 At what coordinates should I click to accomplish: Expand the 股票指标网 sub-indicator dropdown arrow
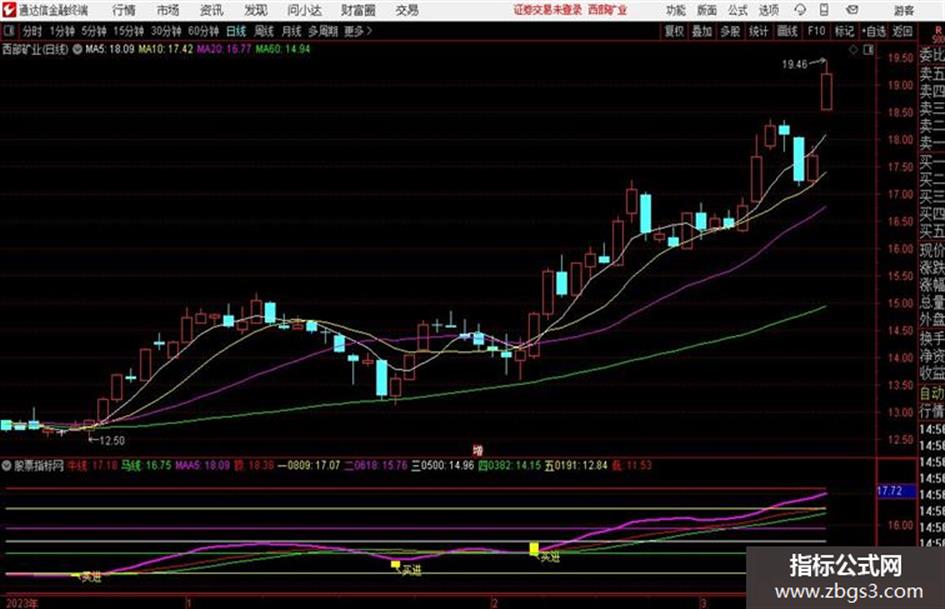click(7, 465)
